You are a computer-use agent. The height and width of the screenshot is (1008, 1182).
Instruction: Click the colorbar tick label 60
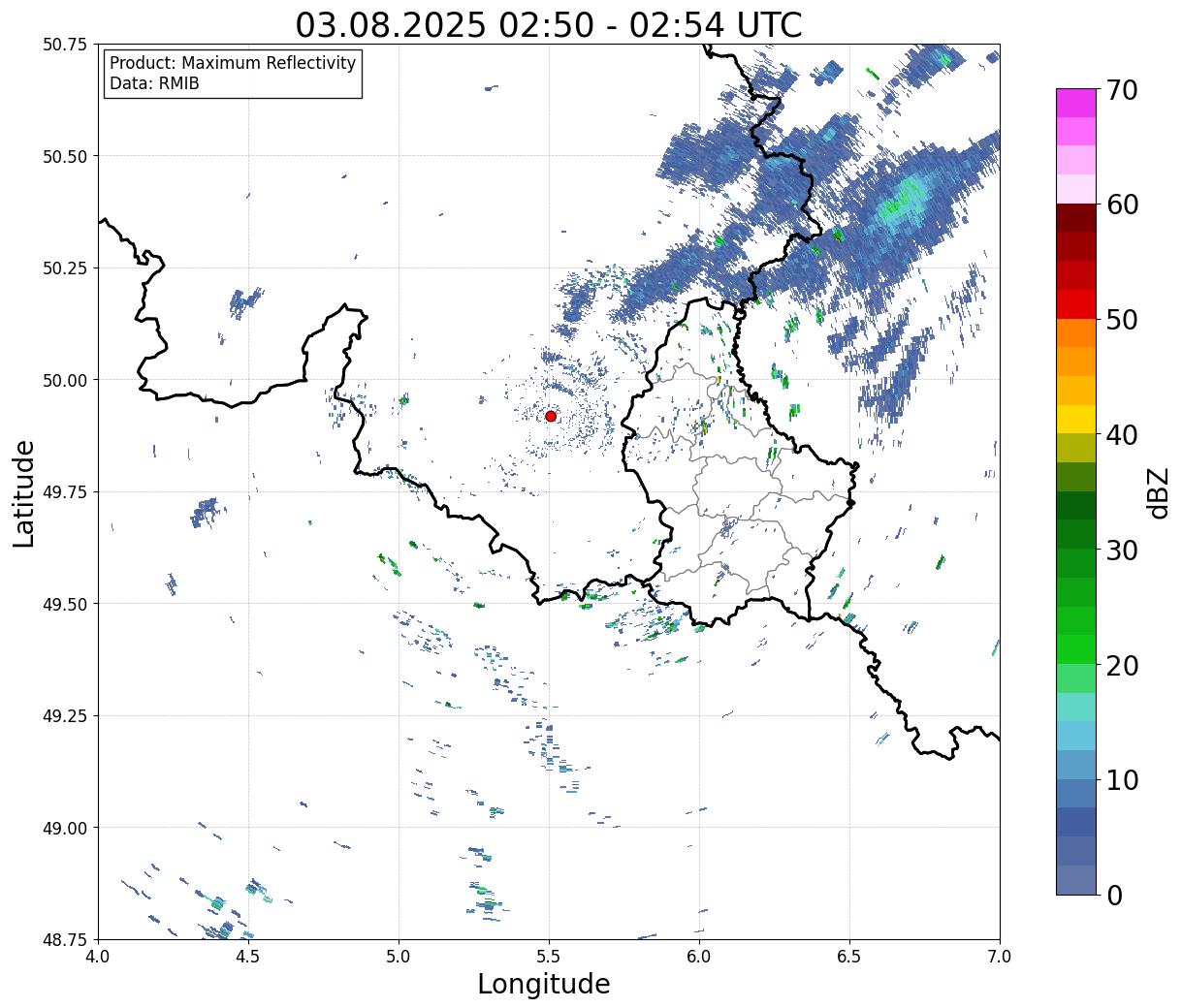[1122, 205]
